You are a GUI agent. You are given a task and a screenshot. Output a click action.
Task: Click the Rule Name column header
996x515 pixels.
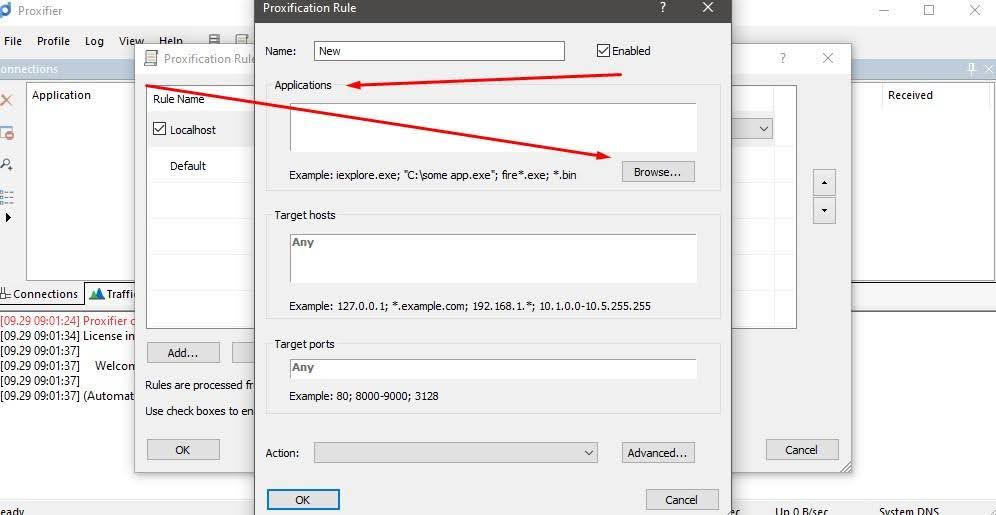click(x=179, y=99)
